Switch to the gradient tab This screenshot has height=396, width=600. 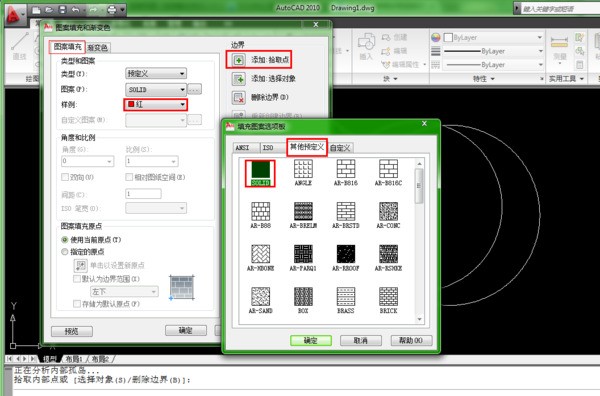pos(98,47)
